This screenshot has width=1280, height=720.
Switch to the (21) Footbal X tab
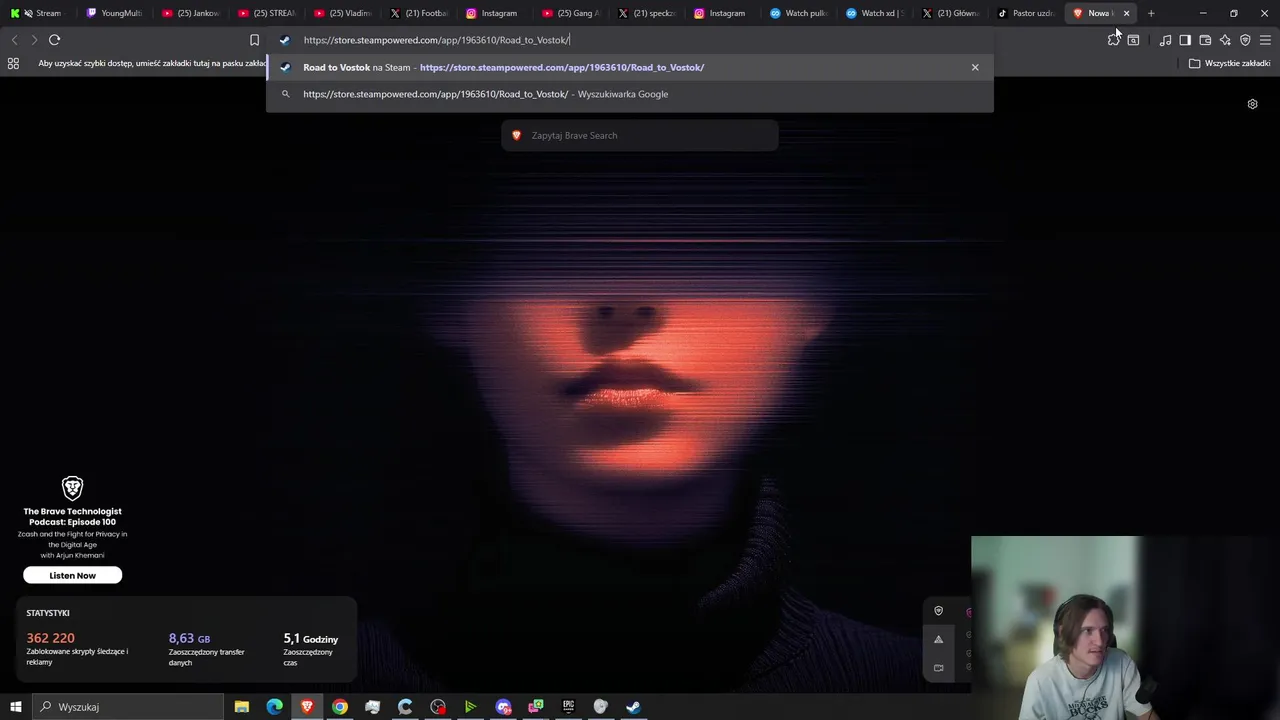tap(419, 13)
